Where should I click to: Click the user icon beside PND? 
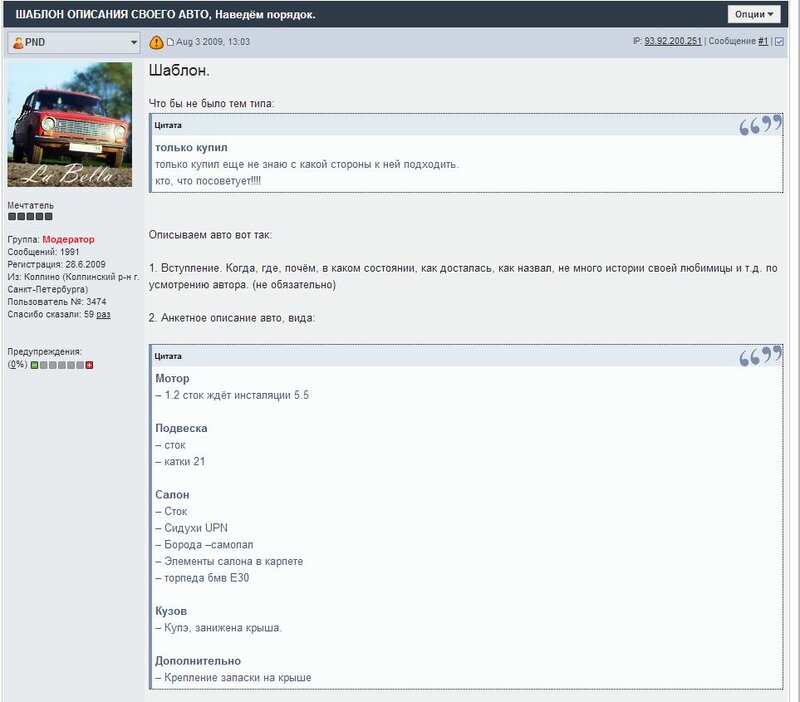(18, 42)
